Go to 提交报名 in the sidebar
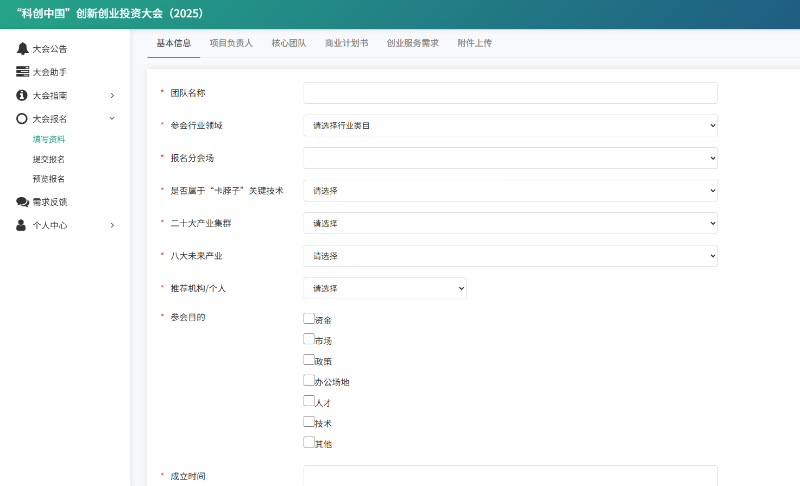The width and height of the screenshot is (800, 486). pyautogui.click(x=48, y=159)
